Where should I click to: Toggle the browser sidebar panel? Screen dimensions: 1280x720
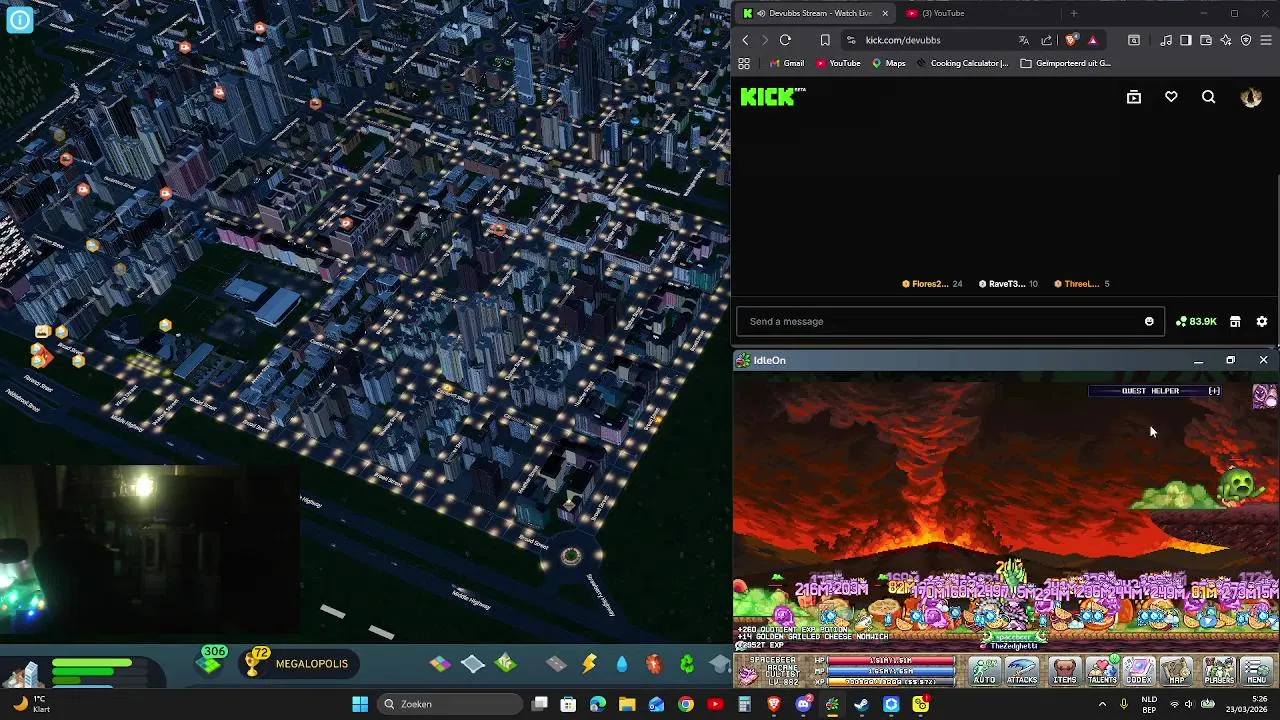pyautogui.click(x=1186, y=40)
